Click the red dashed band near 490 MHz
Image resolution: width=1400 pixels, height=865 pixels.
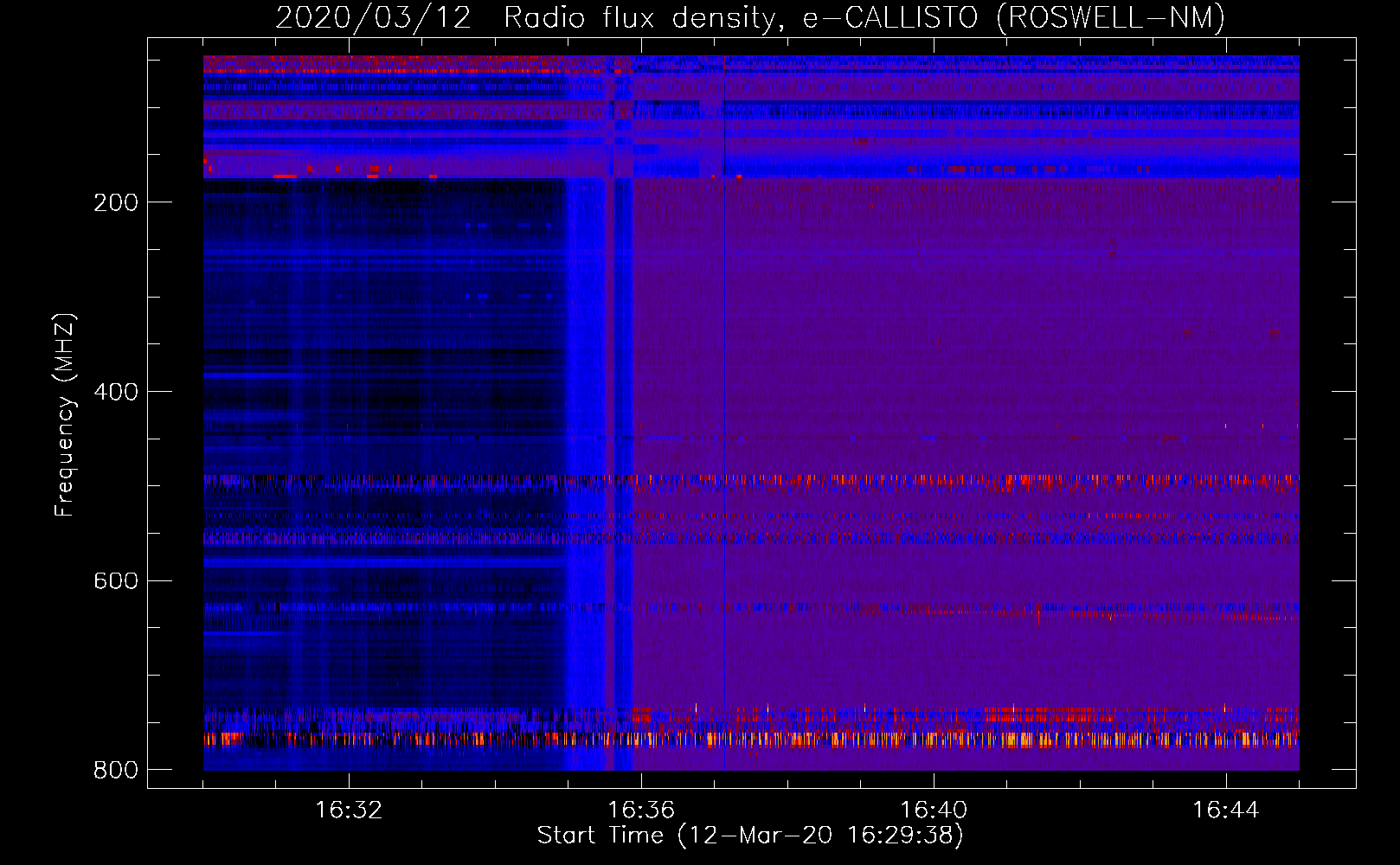(x=751, y=478)
